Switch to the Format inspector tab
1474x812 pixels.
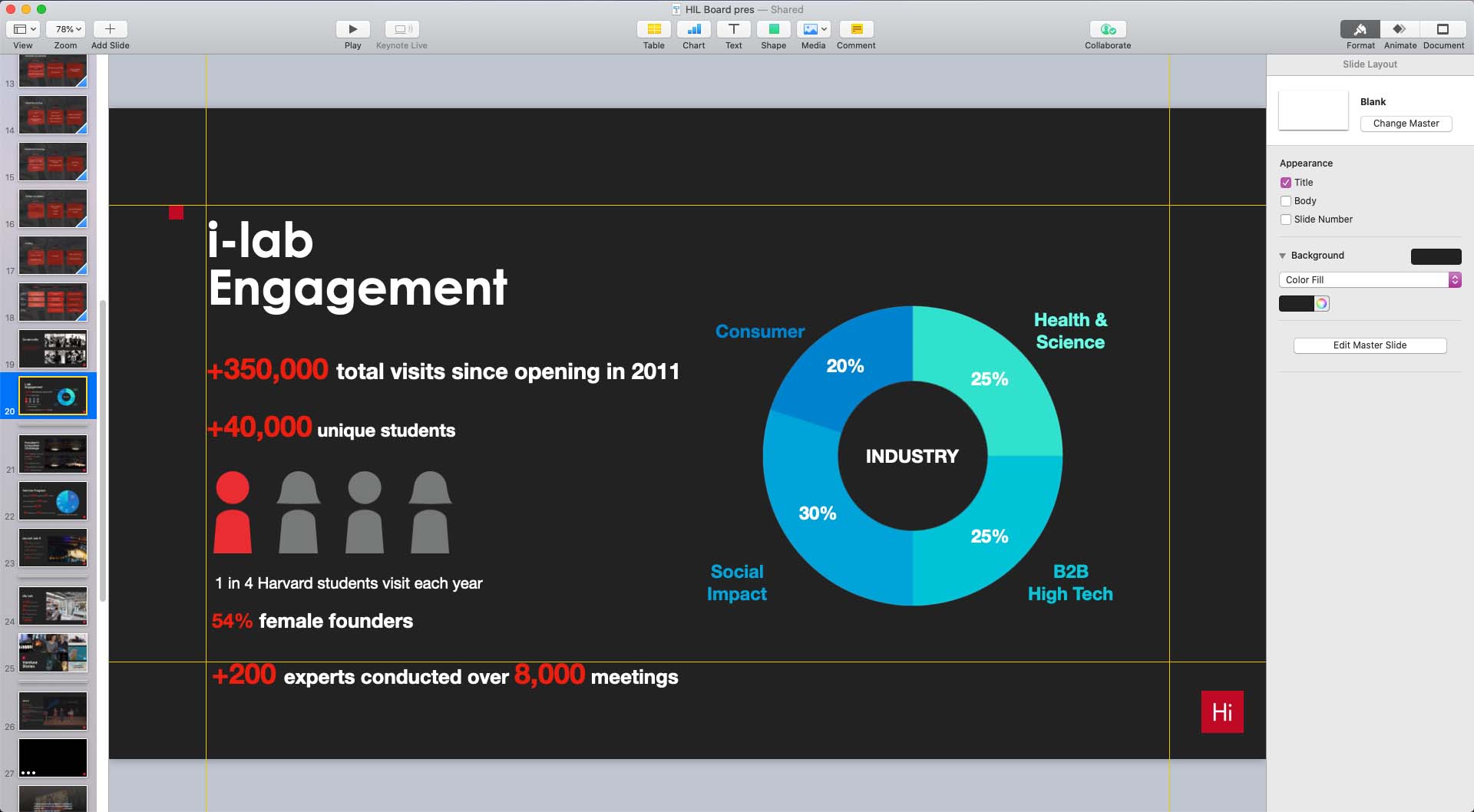point(1360,29)
